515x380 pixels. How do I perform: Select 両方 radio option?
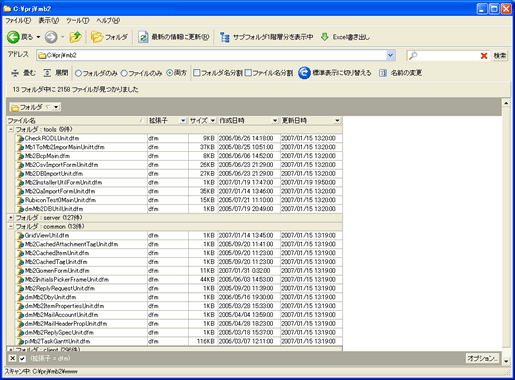pyautogui.click(x=170, y=73)
